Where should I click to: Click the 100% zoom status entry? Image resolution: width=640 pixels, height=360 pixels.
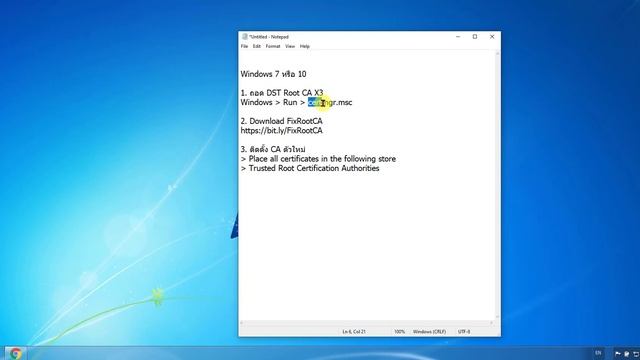coord(399,332)
